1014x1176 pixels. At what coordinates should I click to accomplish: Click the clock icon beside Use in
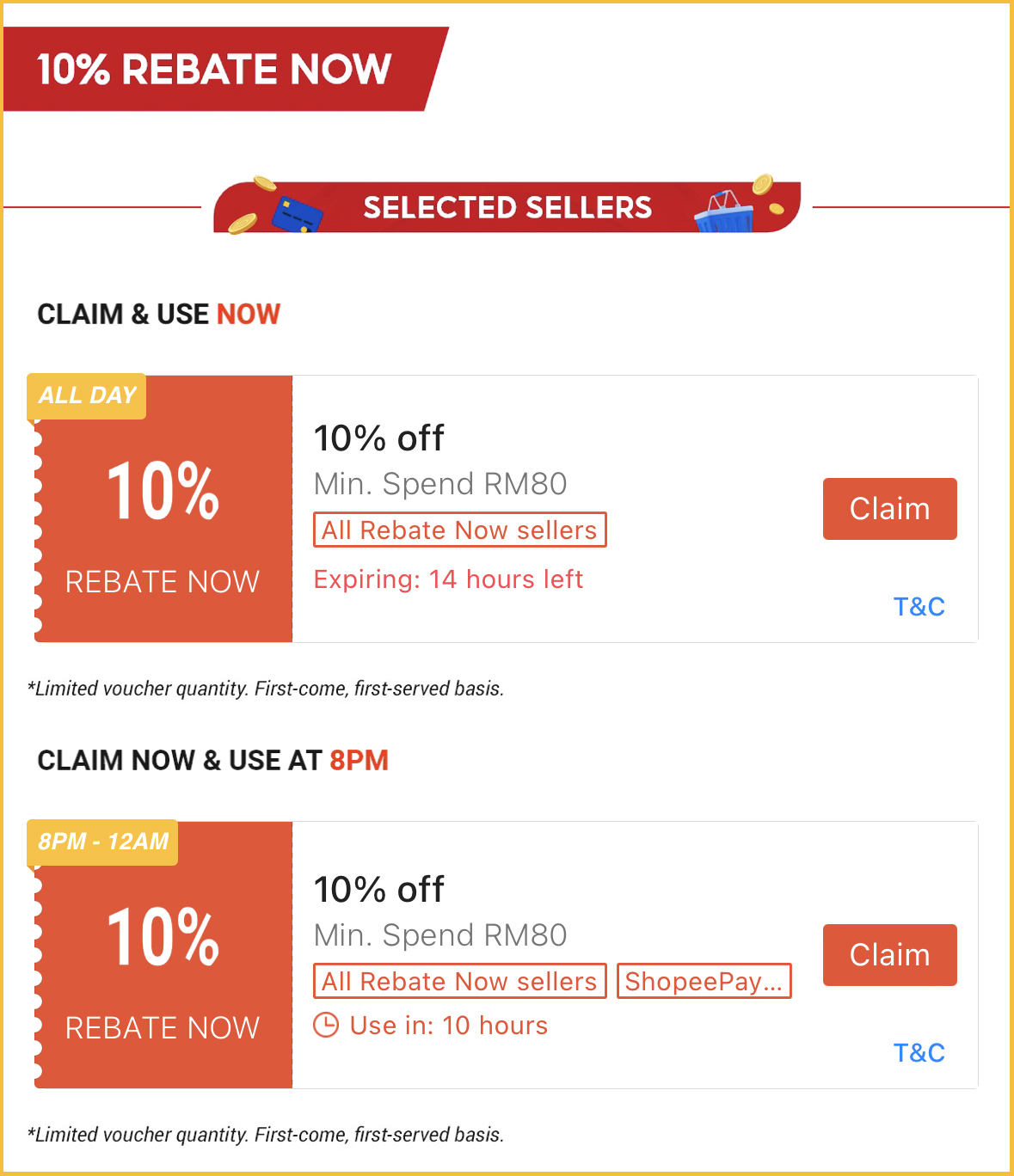click(x=326, y=1025)
